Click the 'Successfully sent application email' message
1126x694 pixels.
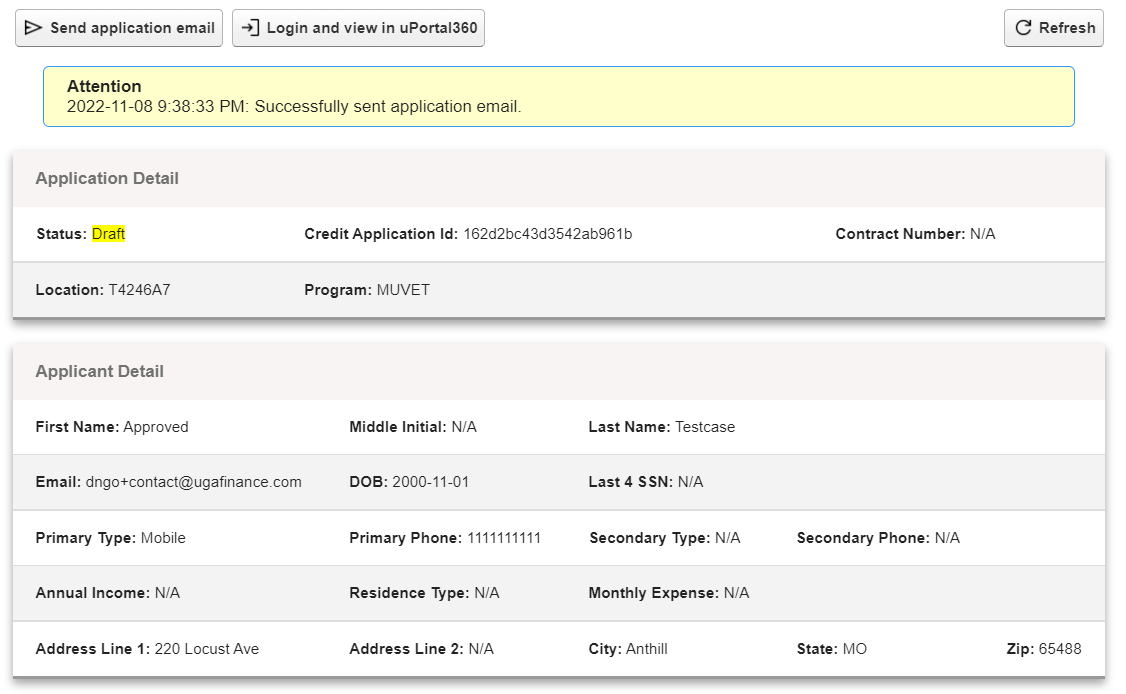click(388, 106)
